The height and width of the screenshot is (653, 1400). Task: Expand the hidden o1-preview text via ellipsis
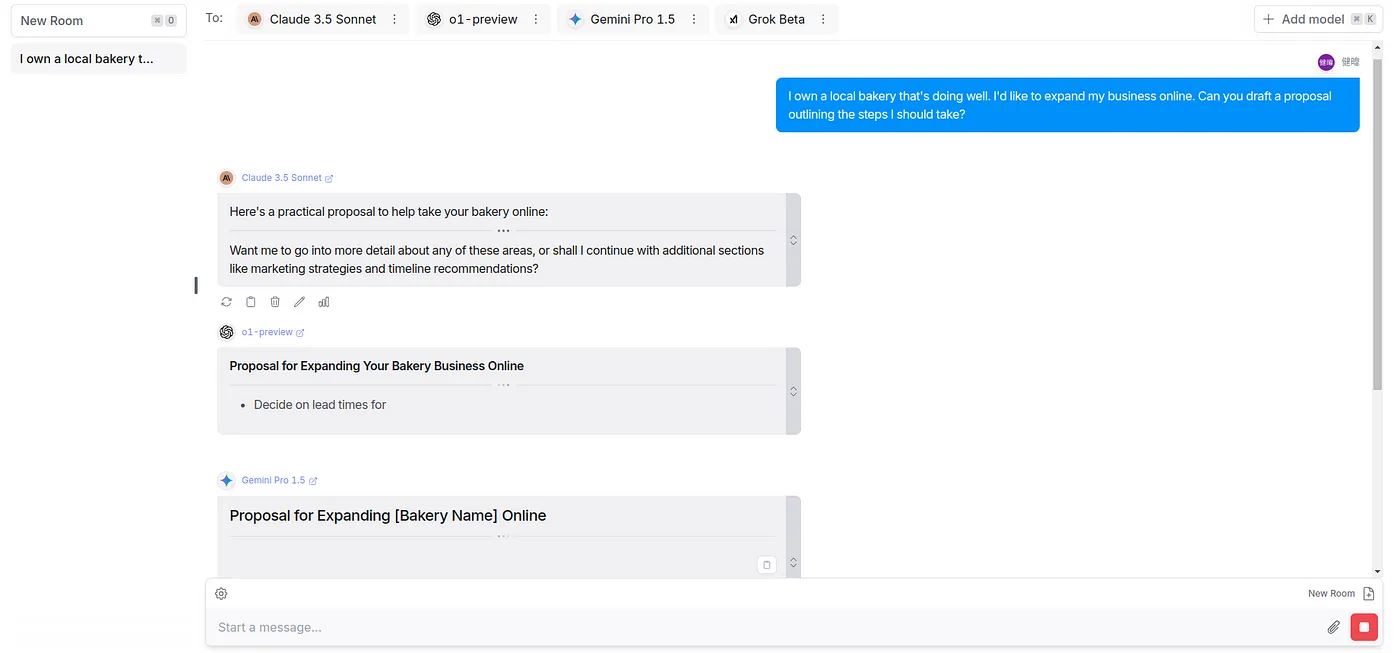[x=503, y=385]
